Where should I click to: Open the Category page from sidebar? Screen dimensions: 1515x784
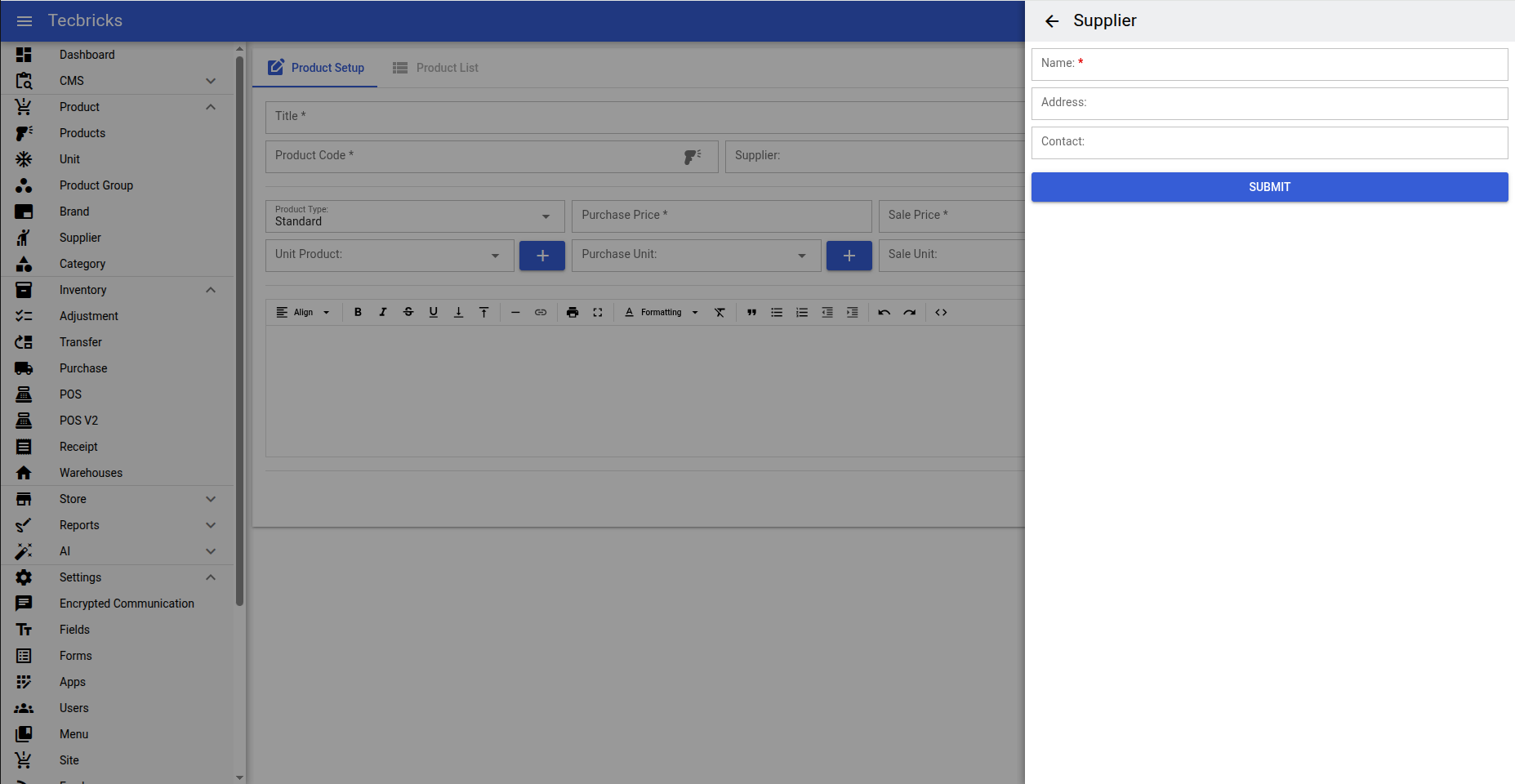pyautogui.click(x=117, y=264)
